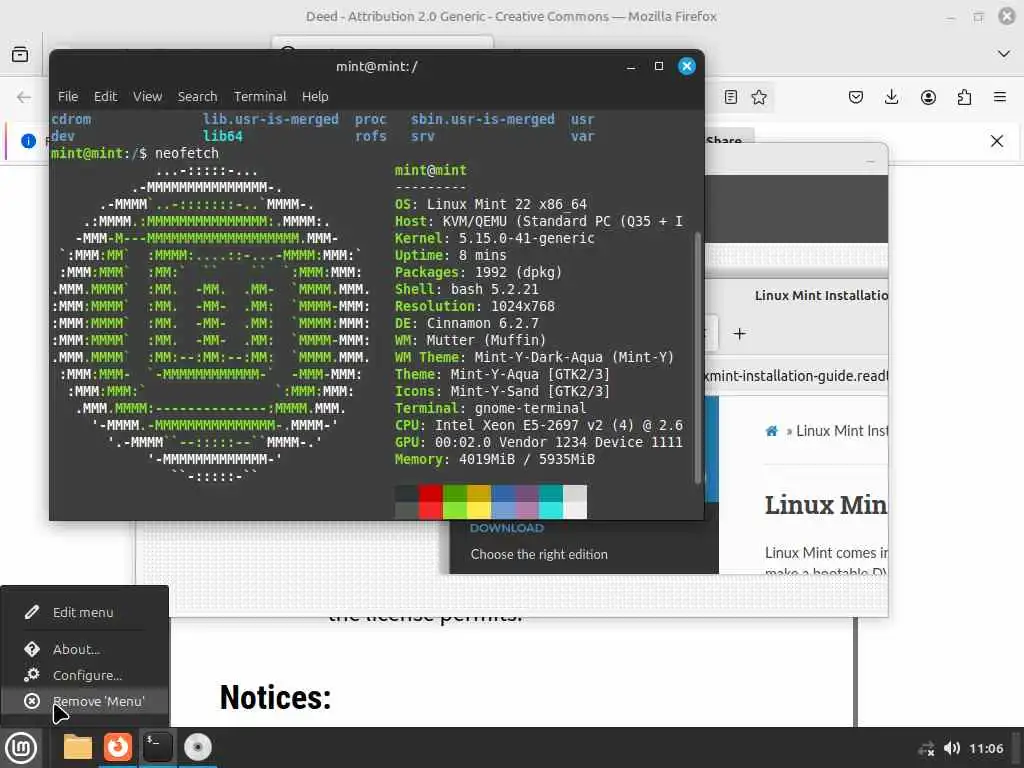Minimize the Firefox window
This screenshot has height=768, width=1024.
[x=950, y=16]
